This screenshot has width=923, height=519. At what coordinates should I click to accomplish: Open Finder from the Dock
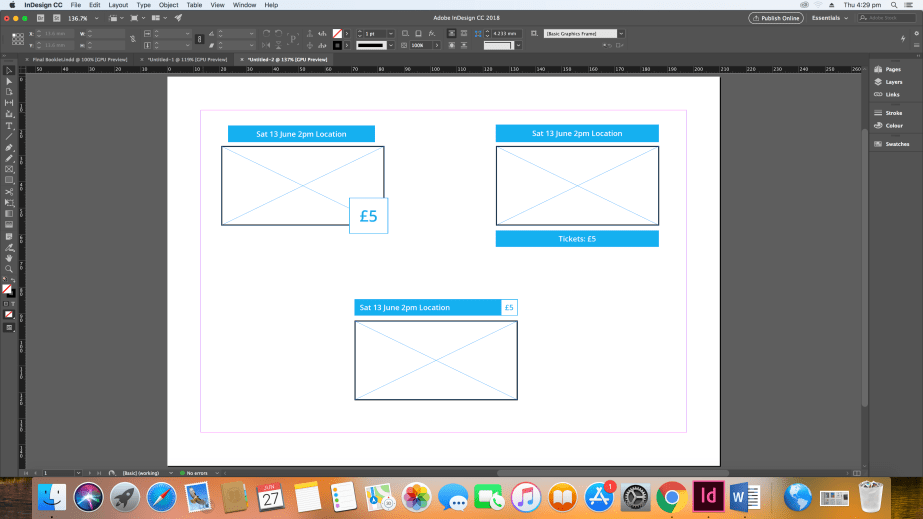point(52,497)
